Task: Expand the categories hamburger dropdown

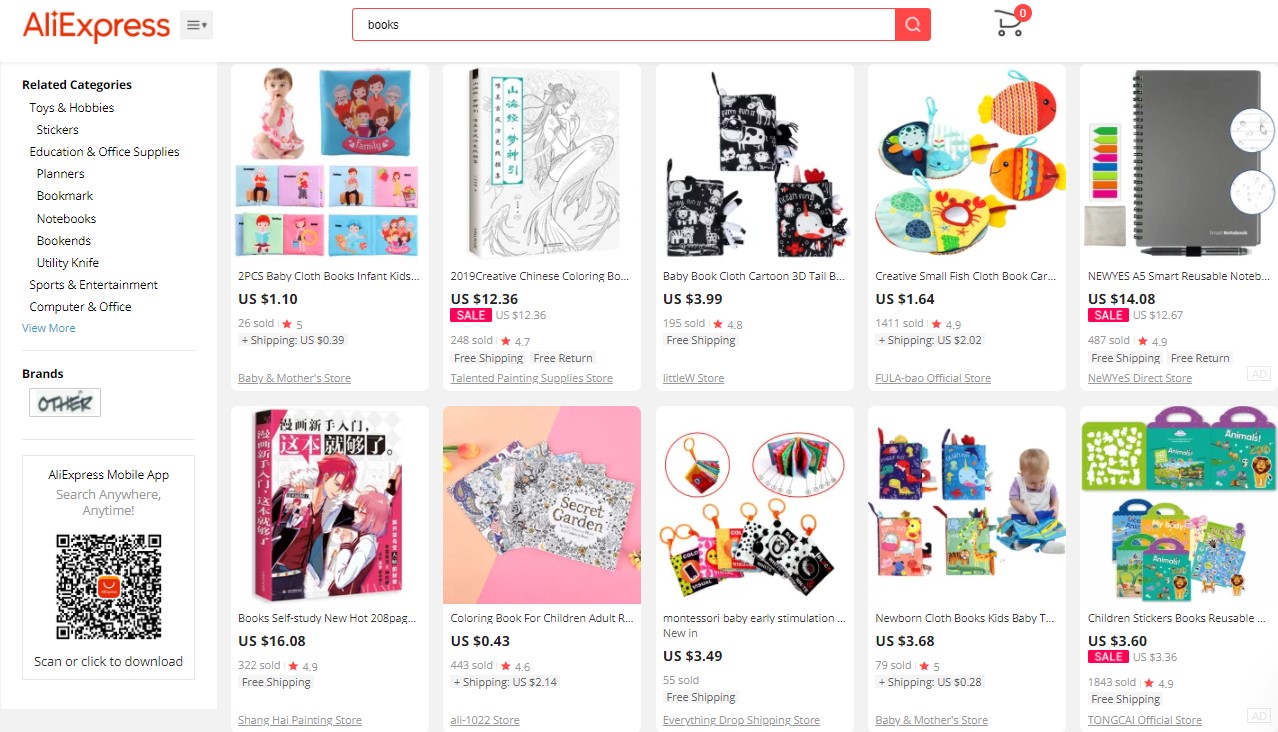Action: click(x=196, y=25)
